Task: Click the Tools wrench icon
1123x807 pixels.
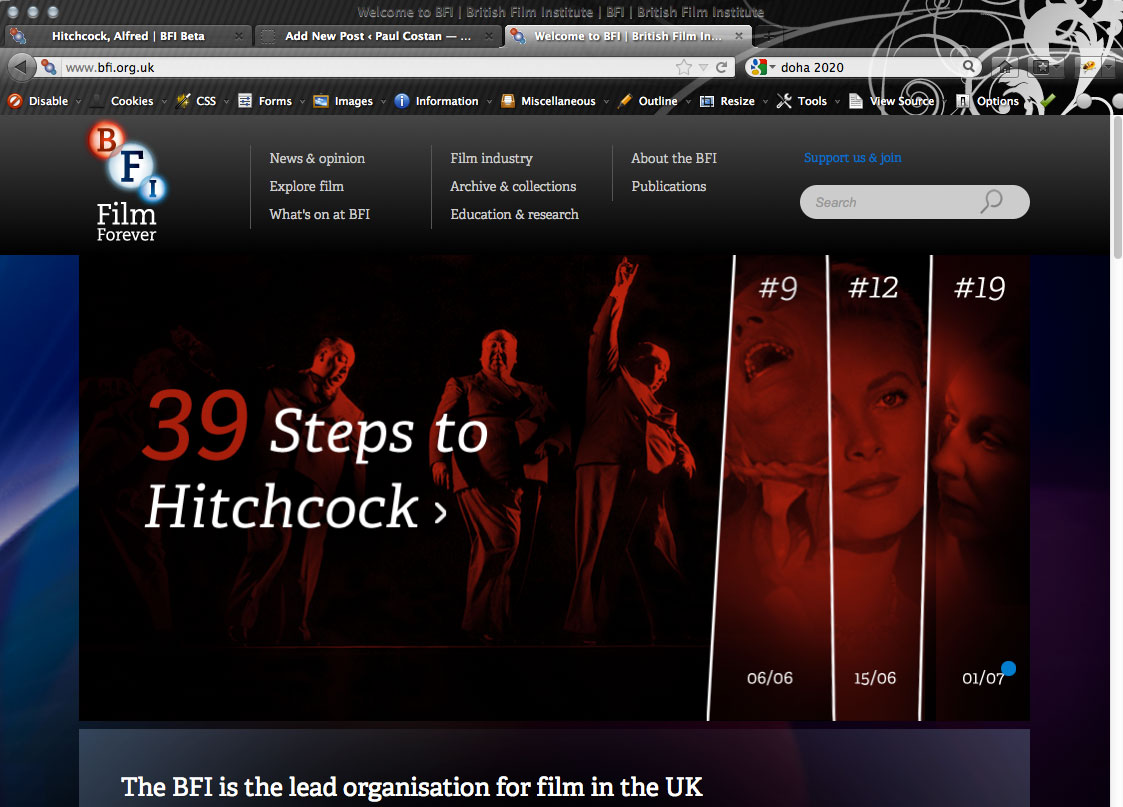Action: [784, 101]
